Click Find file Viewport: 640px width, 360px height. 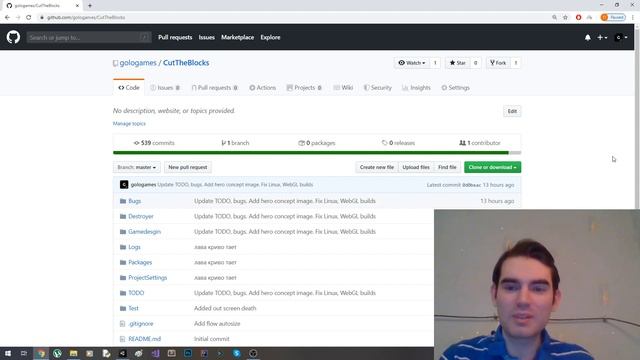447,167
